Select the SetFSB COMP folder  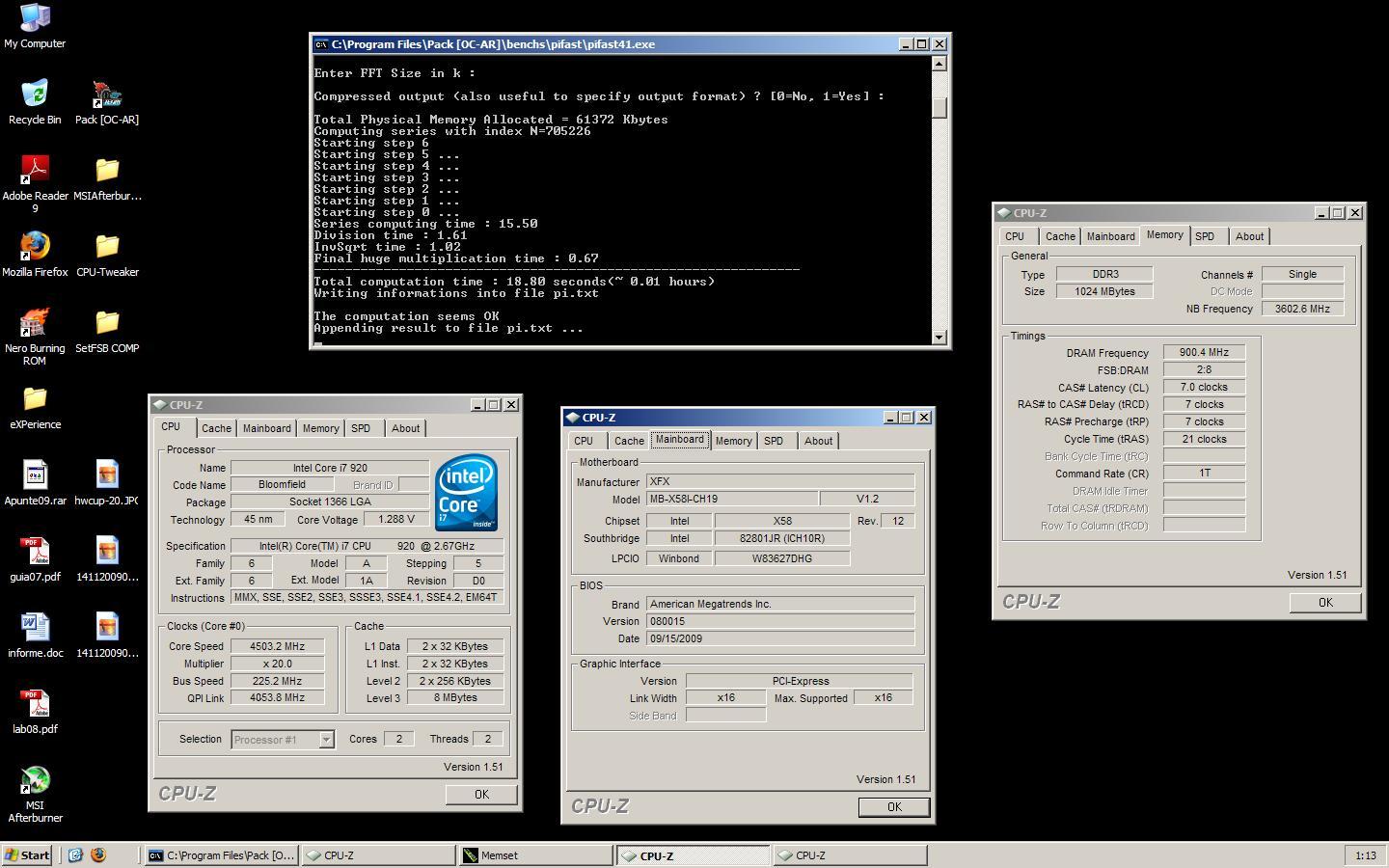click(107, 331)
